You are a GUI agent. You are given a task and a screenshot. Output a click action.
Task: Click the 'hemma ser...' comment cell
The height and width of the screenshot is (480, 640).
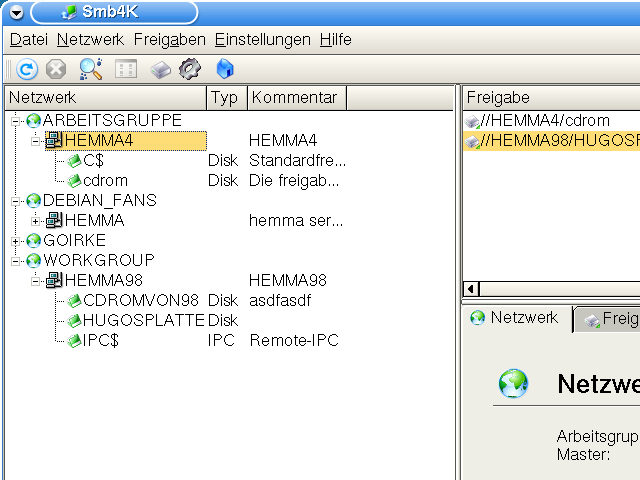pos(296,220)
